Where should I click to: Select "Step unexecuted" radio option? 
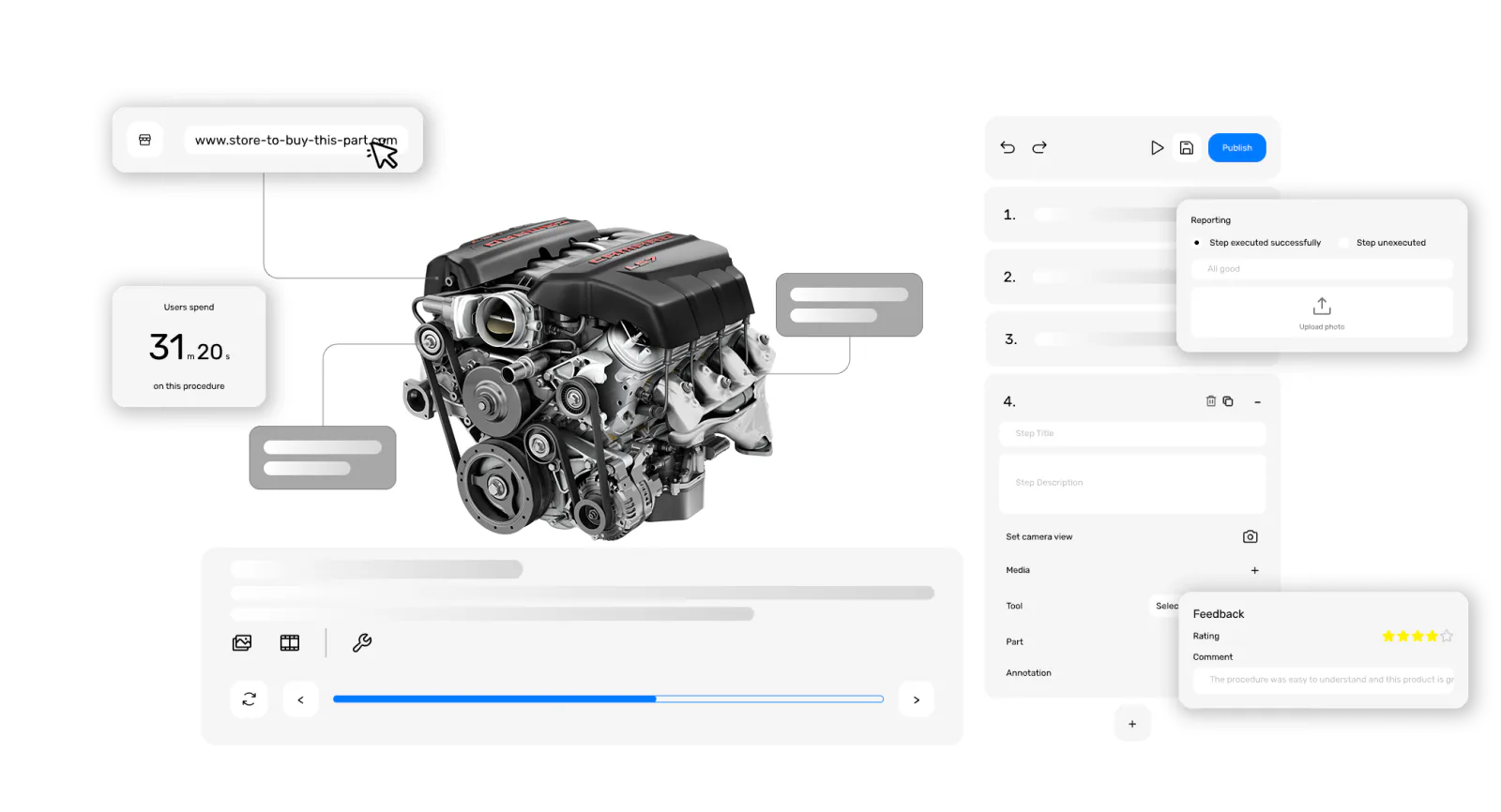click(x=1344, y=243)
